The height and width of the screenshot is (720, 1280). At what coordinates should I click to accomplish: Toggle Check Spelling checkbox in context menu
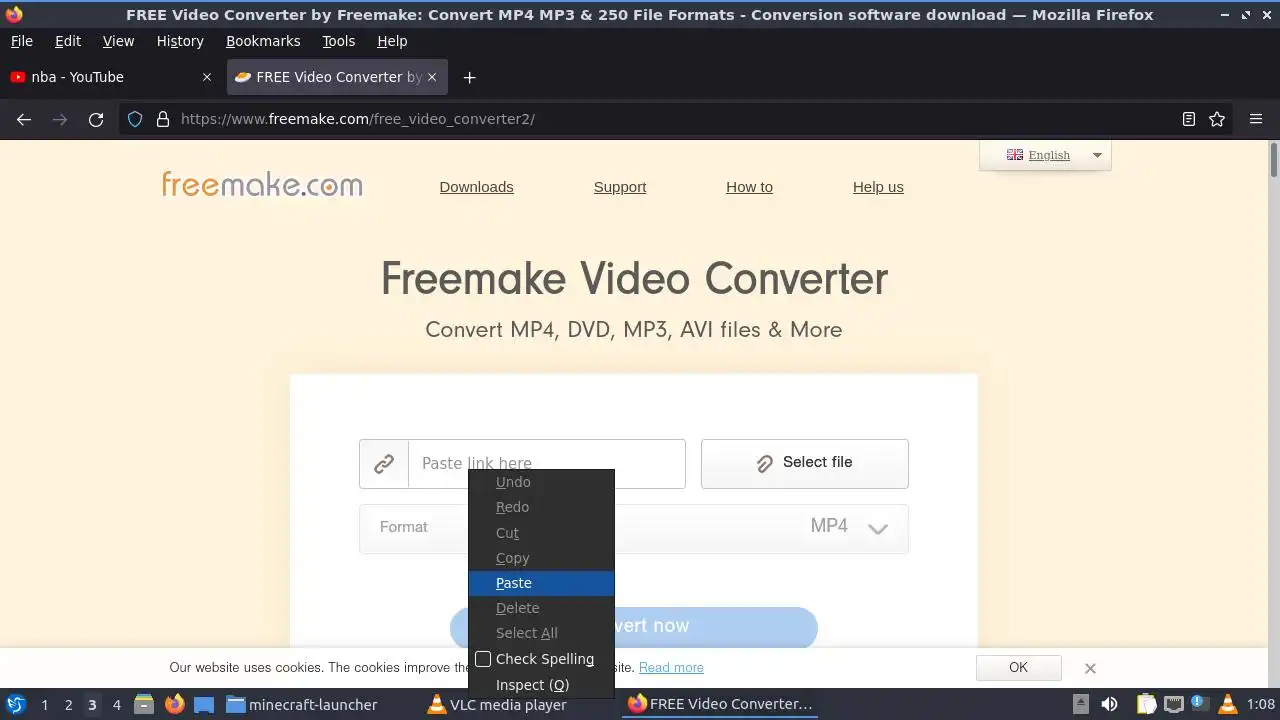click(483, 659)
